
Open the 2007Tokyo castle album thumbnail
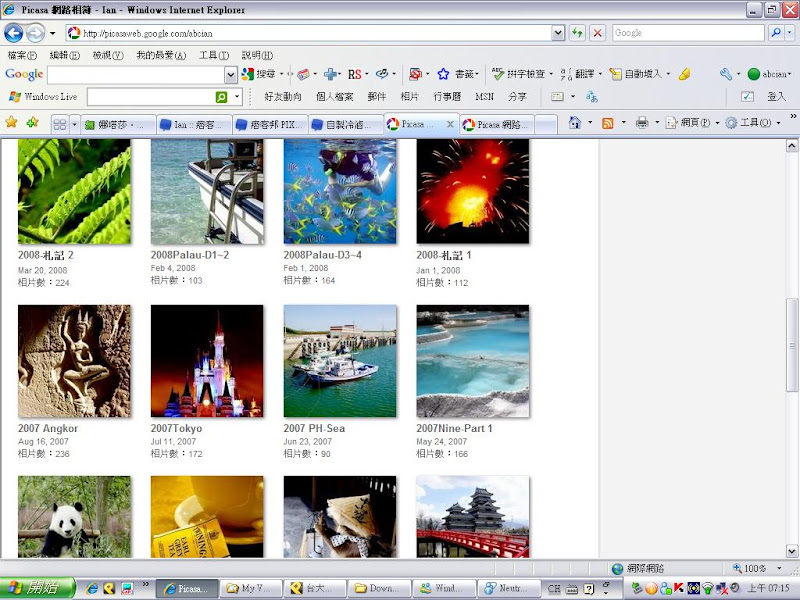[x=206, y=361]
